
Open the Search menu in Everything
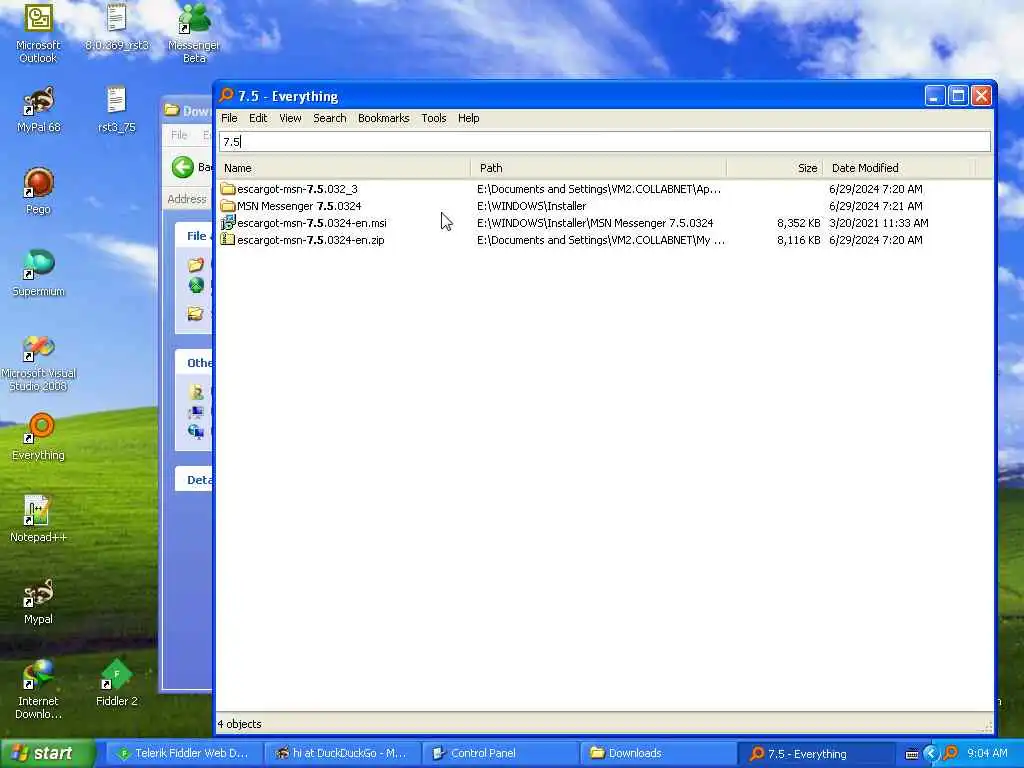(x=330, y=118)
